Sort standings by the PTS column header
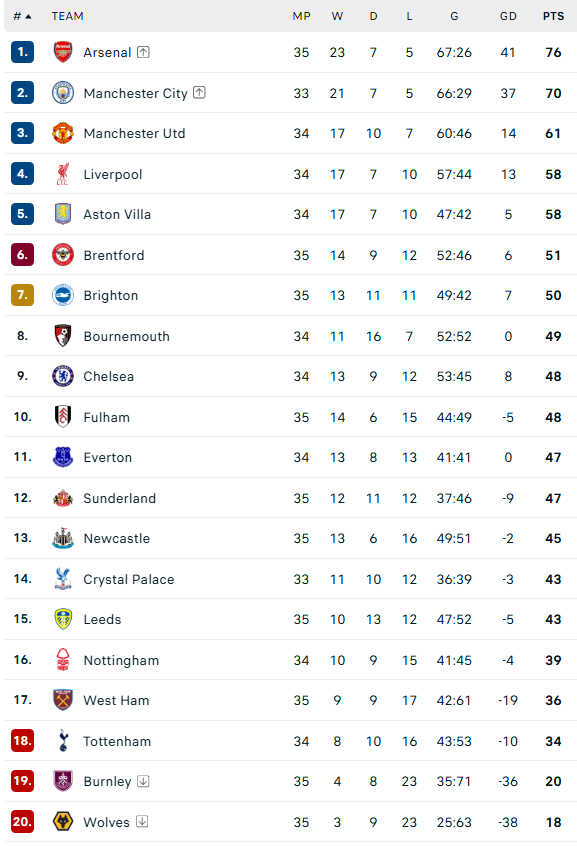 coord(553,16)
